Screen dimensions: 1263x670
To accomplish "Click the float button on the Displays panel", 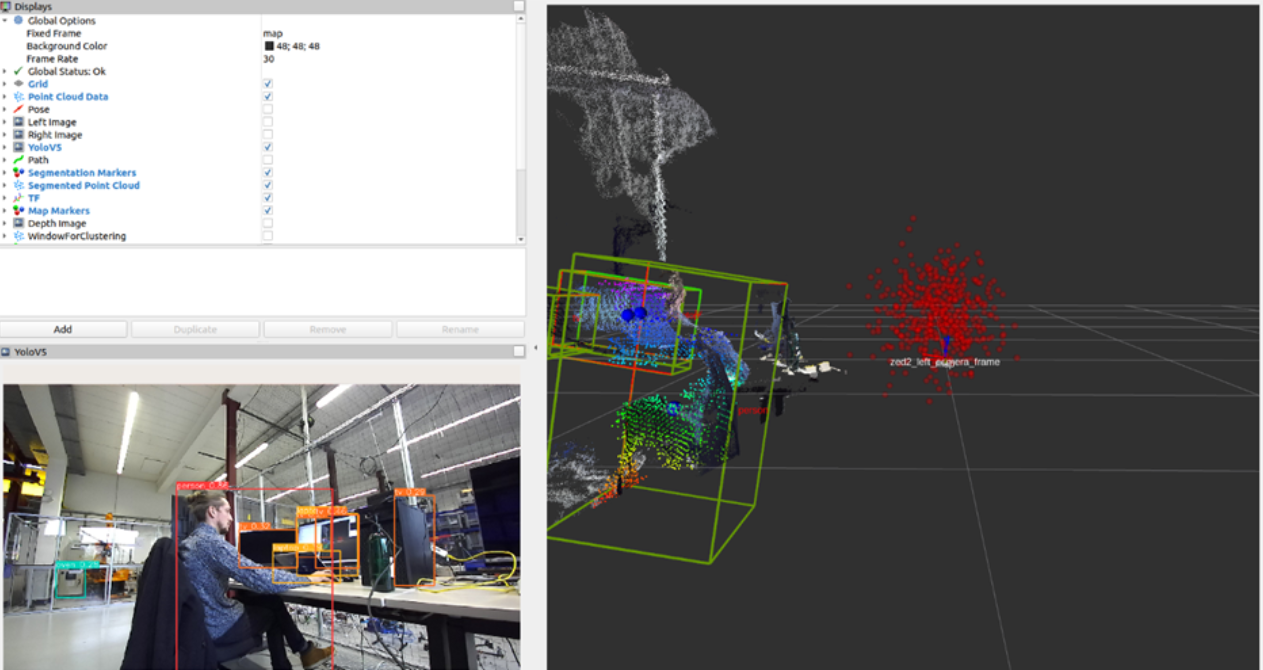I will [x=518, y=6].
